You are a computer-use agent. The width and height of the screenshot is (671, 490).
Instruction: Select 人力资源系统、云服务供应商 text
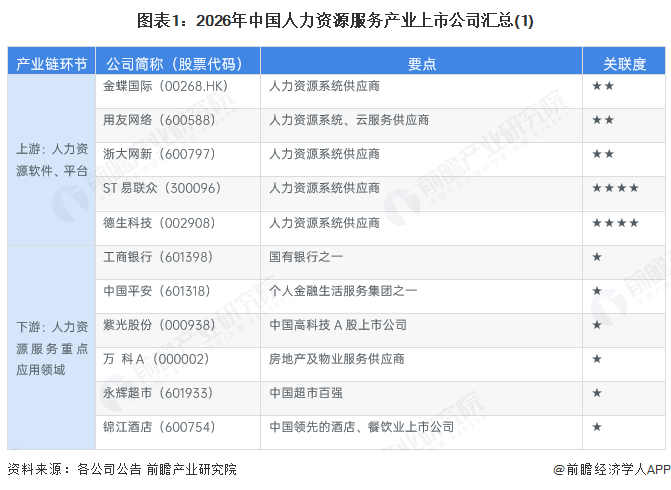[x=349, y=120]
